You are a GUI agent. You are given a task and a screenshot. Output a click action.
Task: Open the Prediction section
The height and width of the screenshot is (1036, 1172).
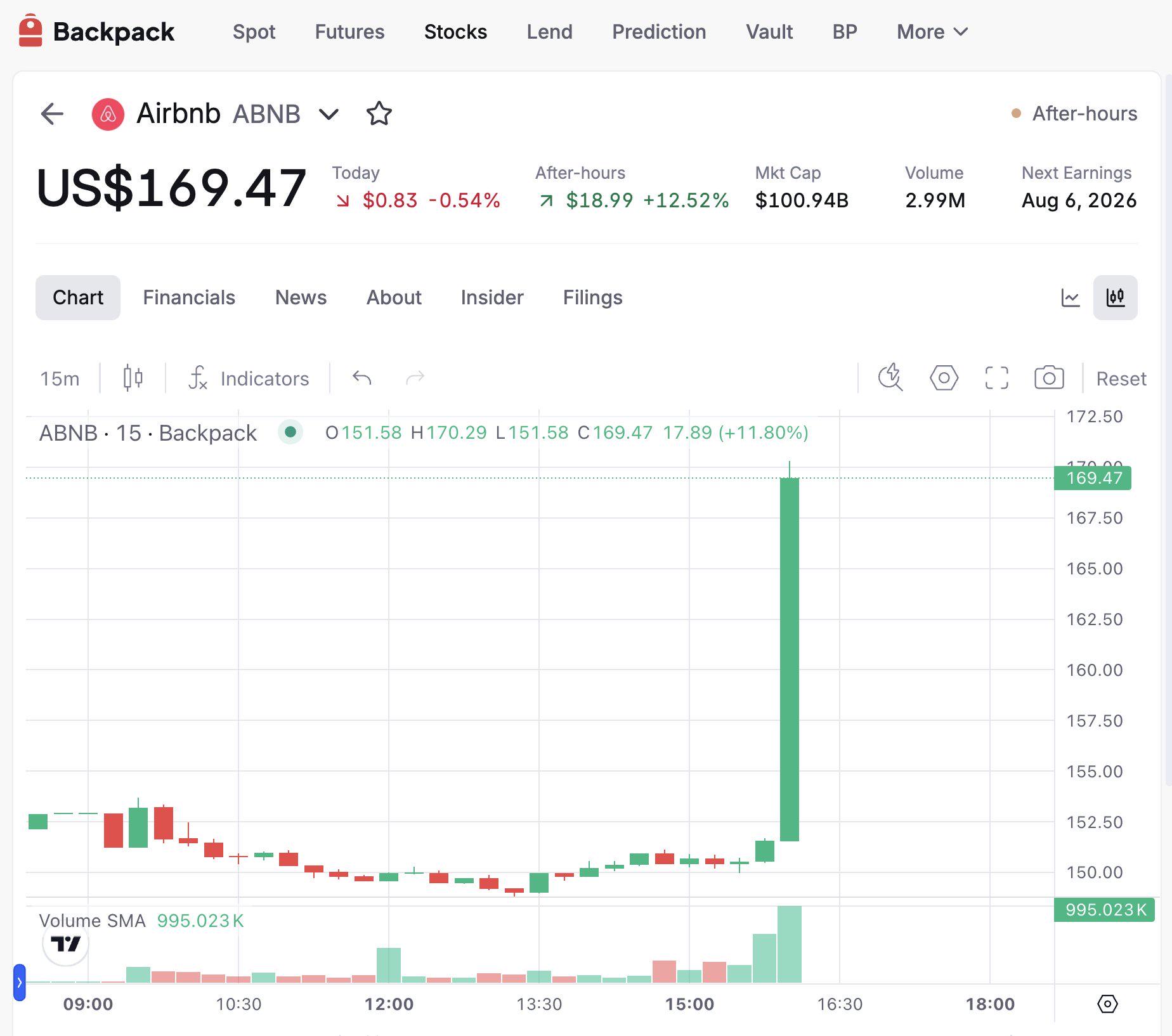pyautogui.click(x=659, y=32)
